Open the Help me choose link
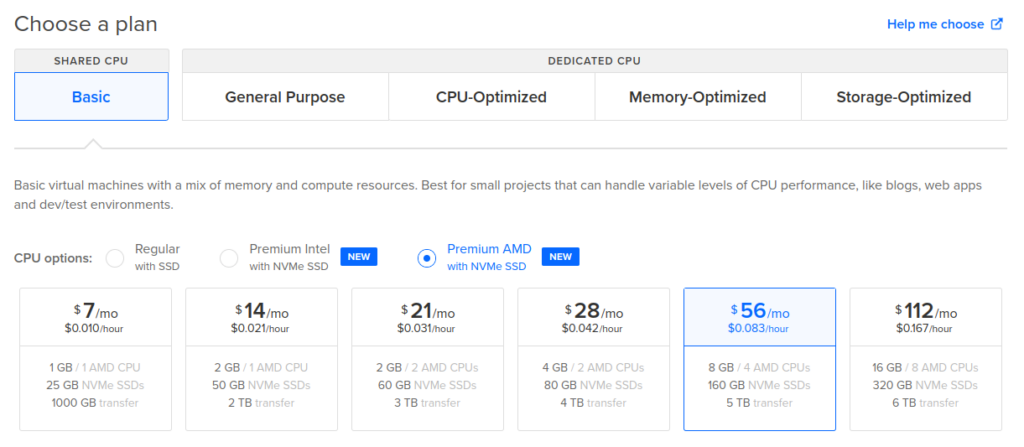Image resolution: width=1024 pixels, height=447 pixels. tap(936, 24)
